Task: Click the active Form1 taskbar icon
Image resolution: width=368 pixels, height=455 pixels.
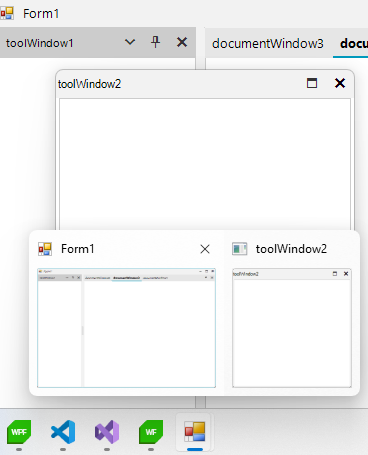Action: click(195, 432)
